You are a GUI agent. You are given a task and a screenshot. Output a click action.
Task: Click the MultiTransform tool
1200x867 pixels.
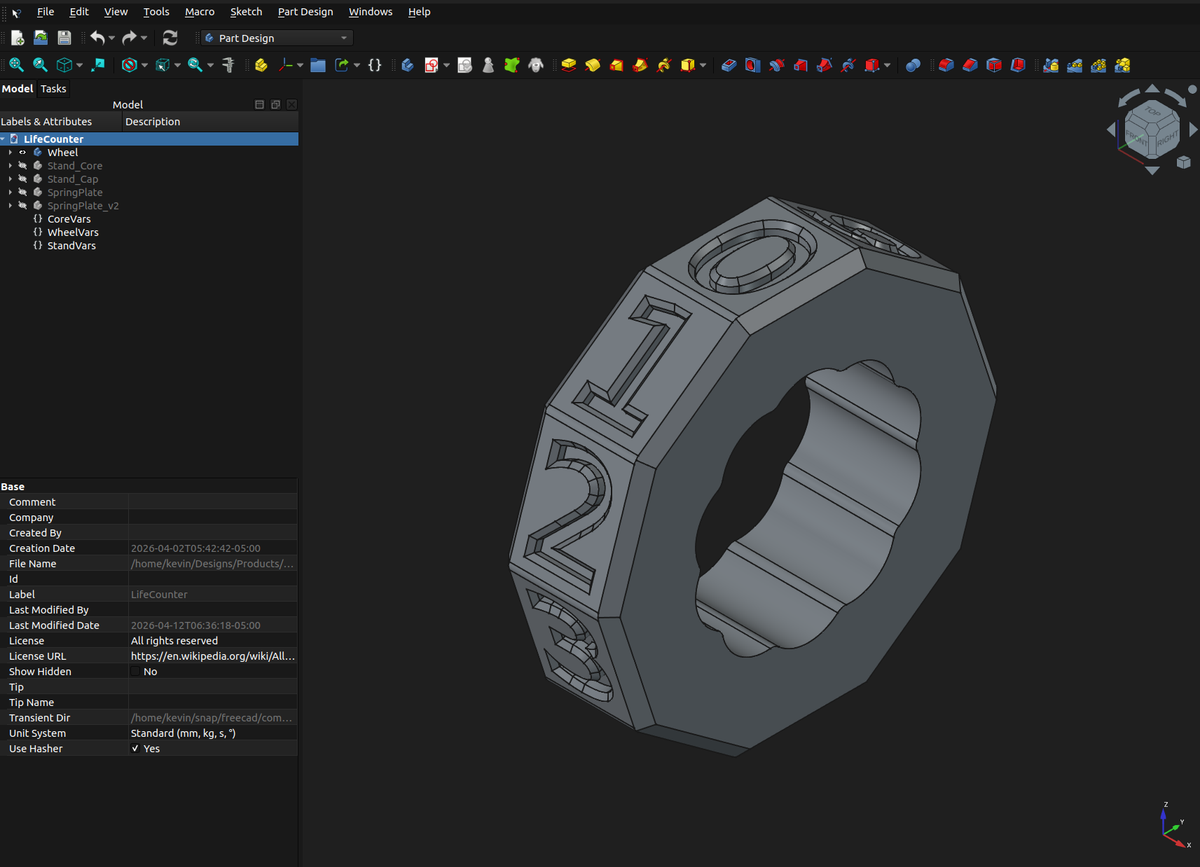pyautogui.click(x=1123, y=65)
